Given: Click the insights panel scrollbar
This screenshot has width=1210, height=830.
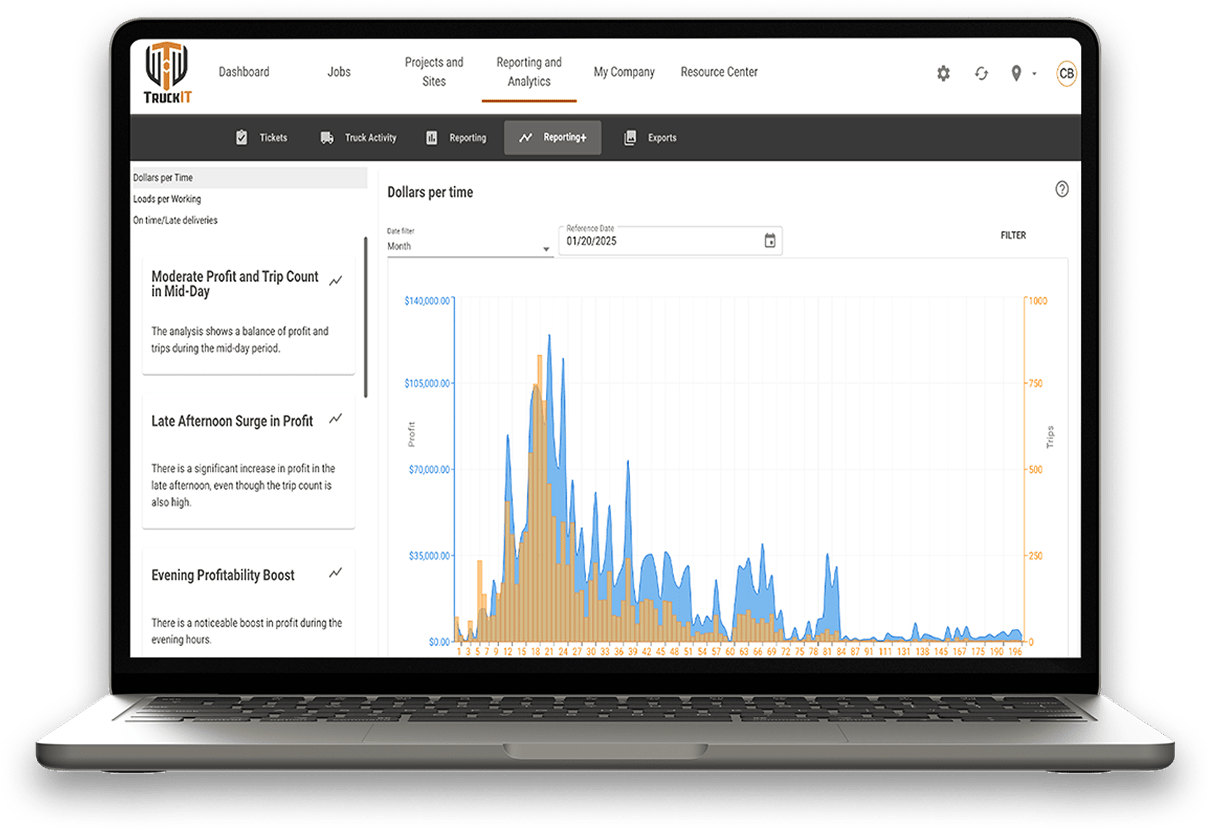Looking at the screenshot, I should [365, 316].
